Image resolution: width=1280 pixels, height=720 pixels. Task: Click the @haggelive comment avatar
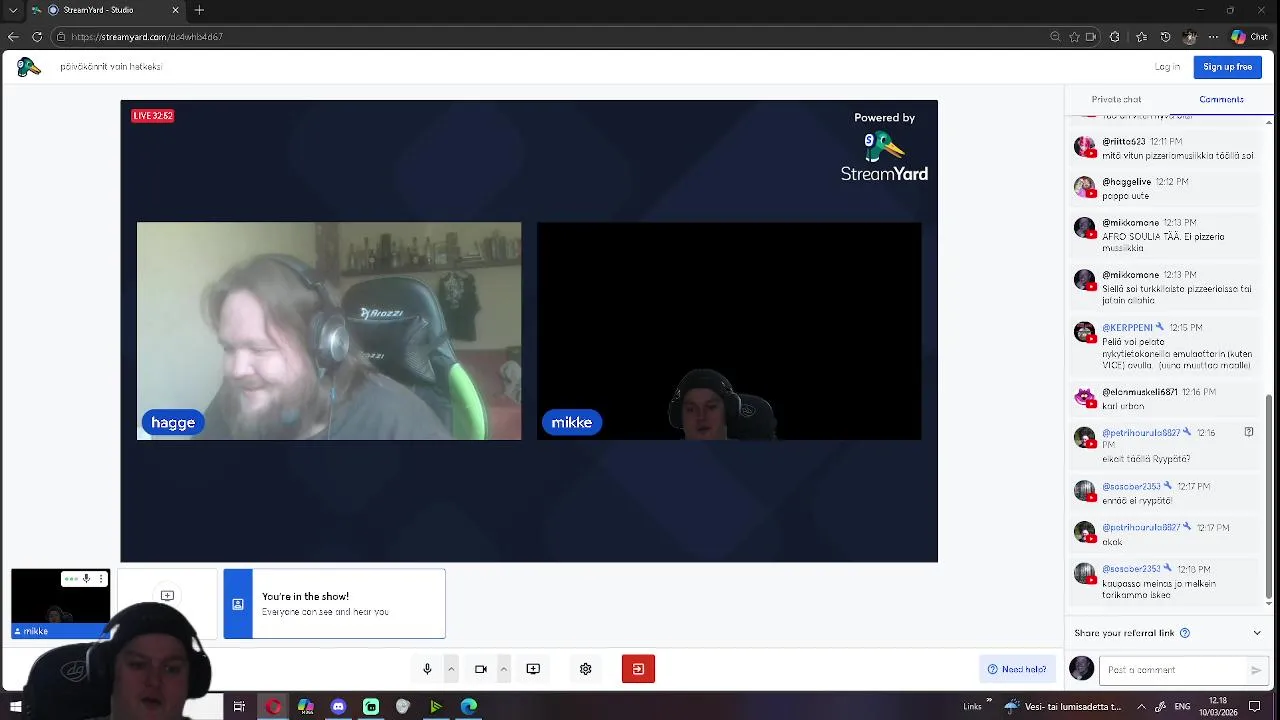coord(1084,187)
